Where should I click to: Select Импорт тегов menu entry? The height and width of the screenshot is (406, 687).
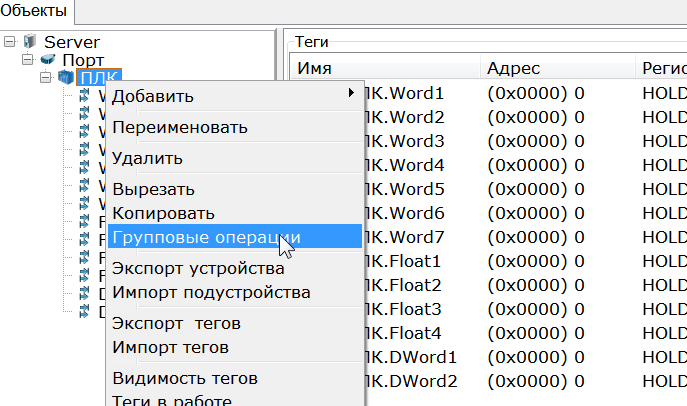[170, 347]
